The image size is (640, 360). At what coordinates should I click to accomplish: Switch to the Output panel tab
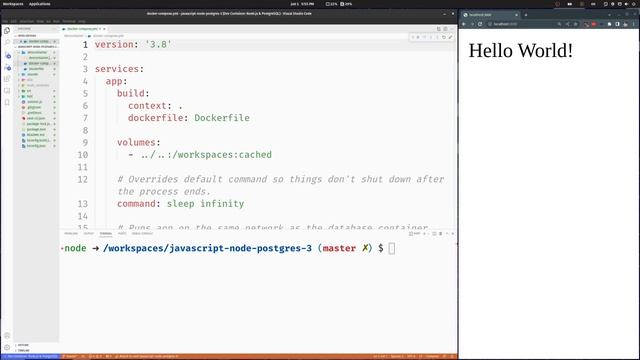coord(89,233)
